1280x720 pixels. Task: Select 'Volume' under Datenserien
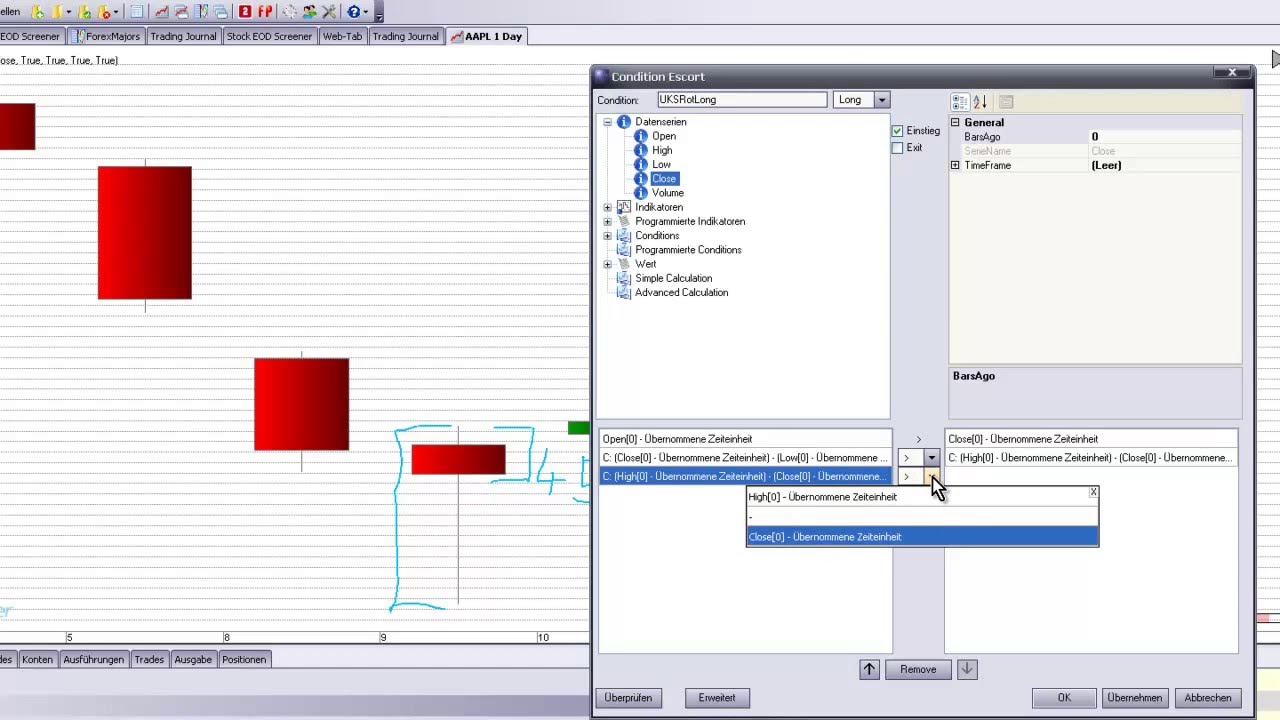coord(668,193)
